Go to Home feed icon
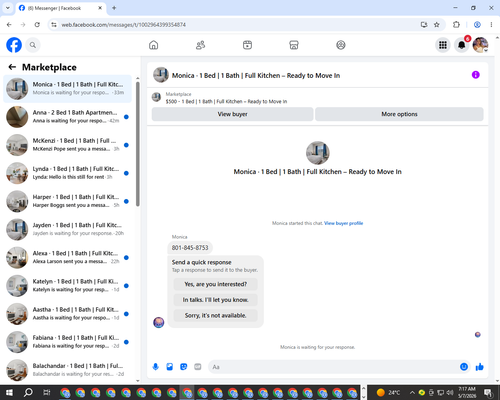Screen dimensions: 500x400 click(153, 45)
